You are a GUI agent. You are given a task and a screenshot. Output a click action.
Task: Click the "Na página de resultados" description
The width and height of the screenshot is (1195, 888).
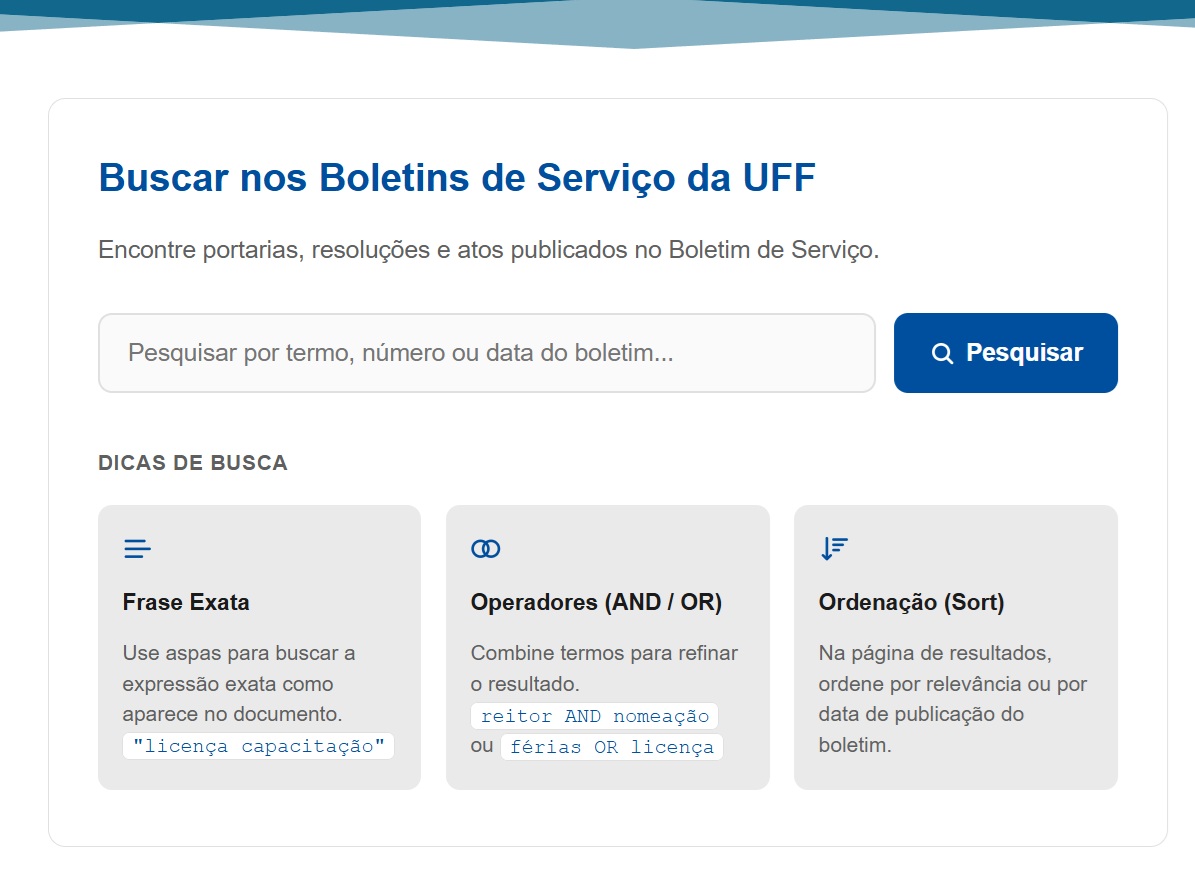(x=953, y=699)
